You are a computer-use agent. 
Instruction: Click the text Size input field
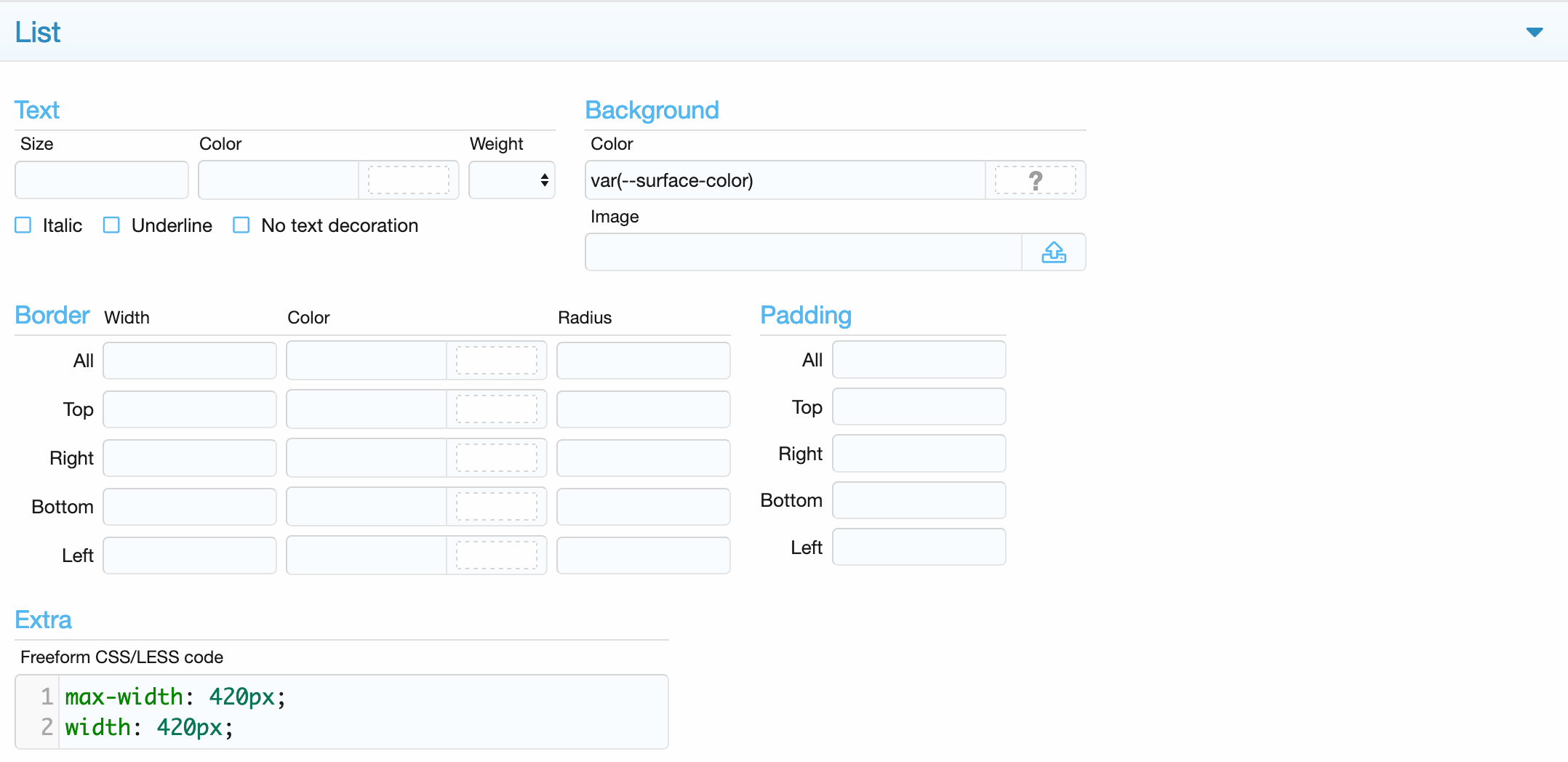(x=102, y=180)
